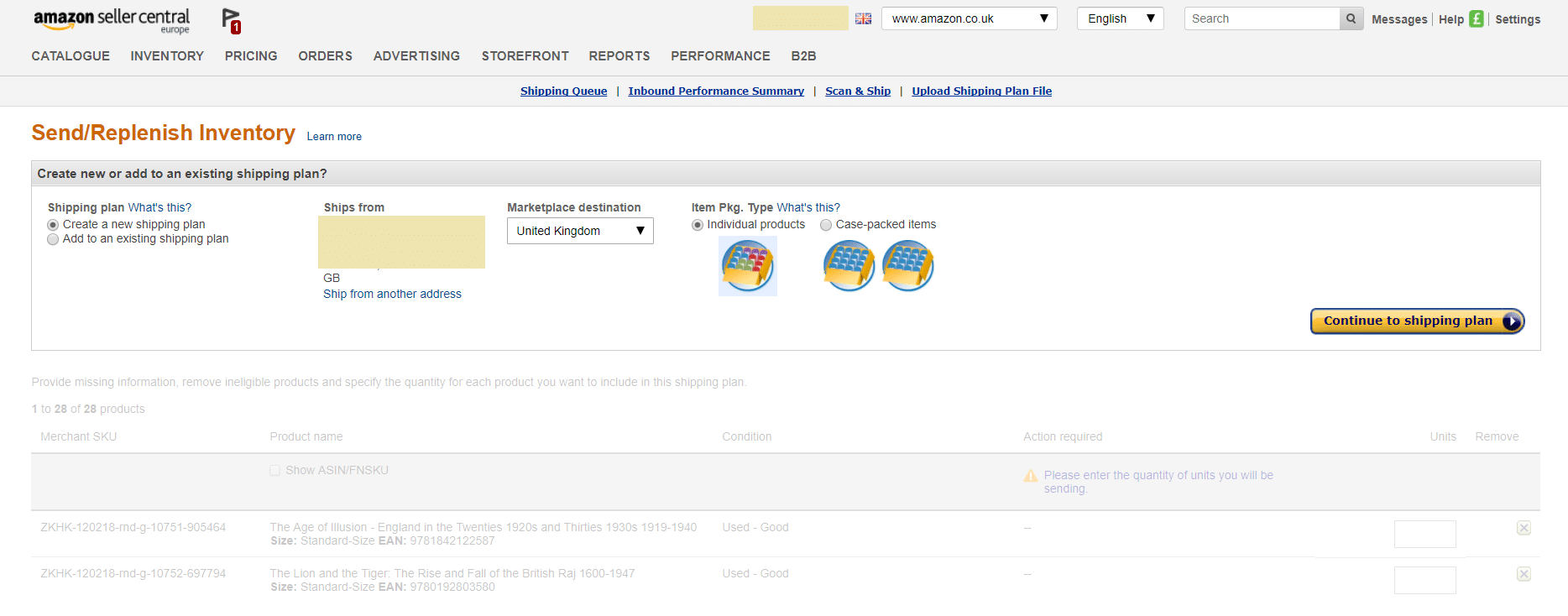This screenshot has height=616, width=1568.
Task: Open the ADVERTISING menu
Action: tap(416, 56)
